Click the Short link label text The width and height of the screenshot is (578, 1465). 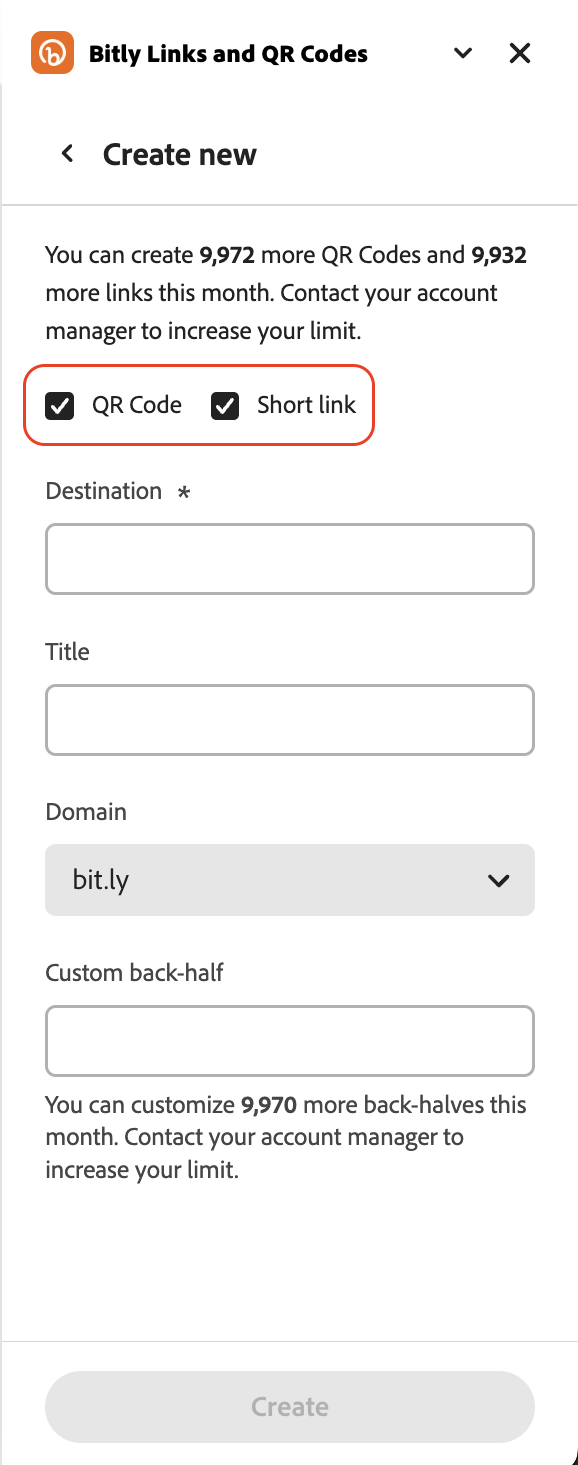306,405
